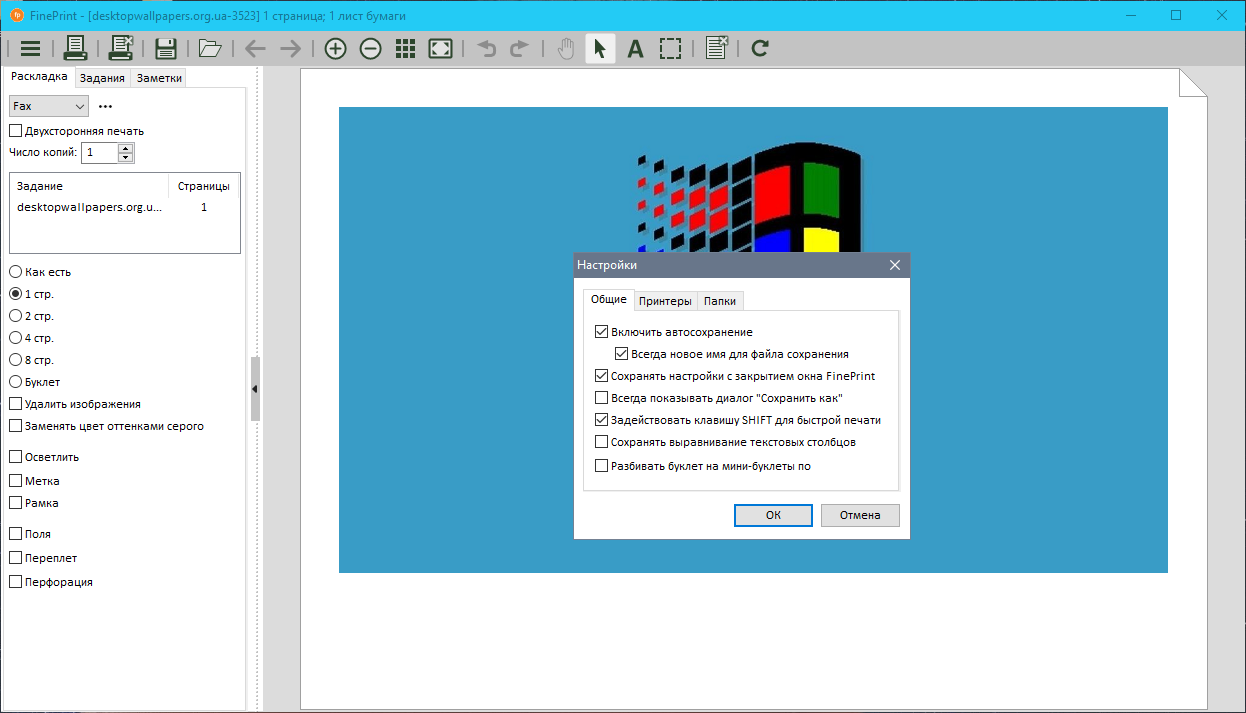Screen dimensions: 1246x713
Task: Uncheck Включить автосохранение
Action: coord(674,332)
